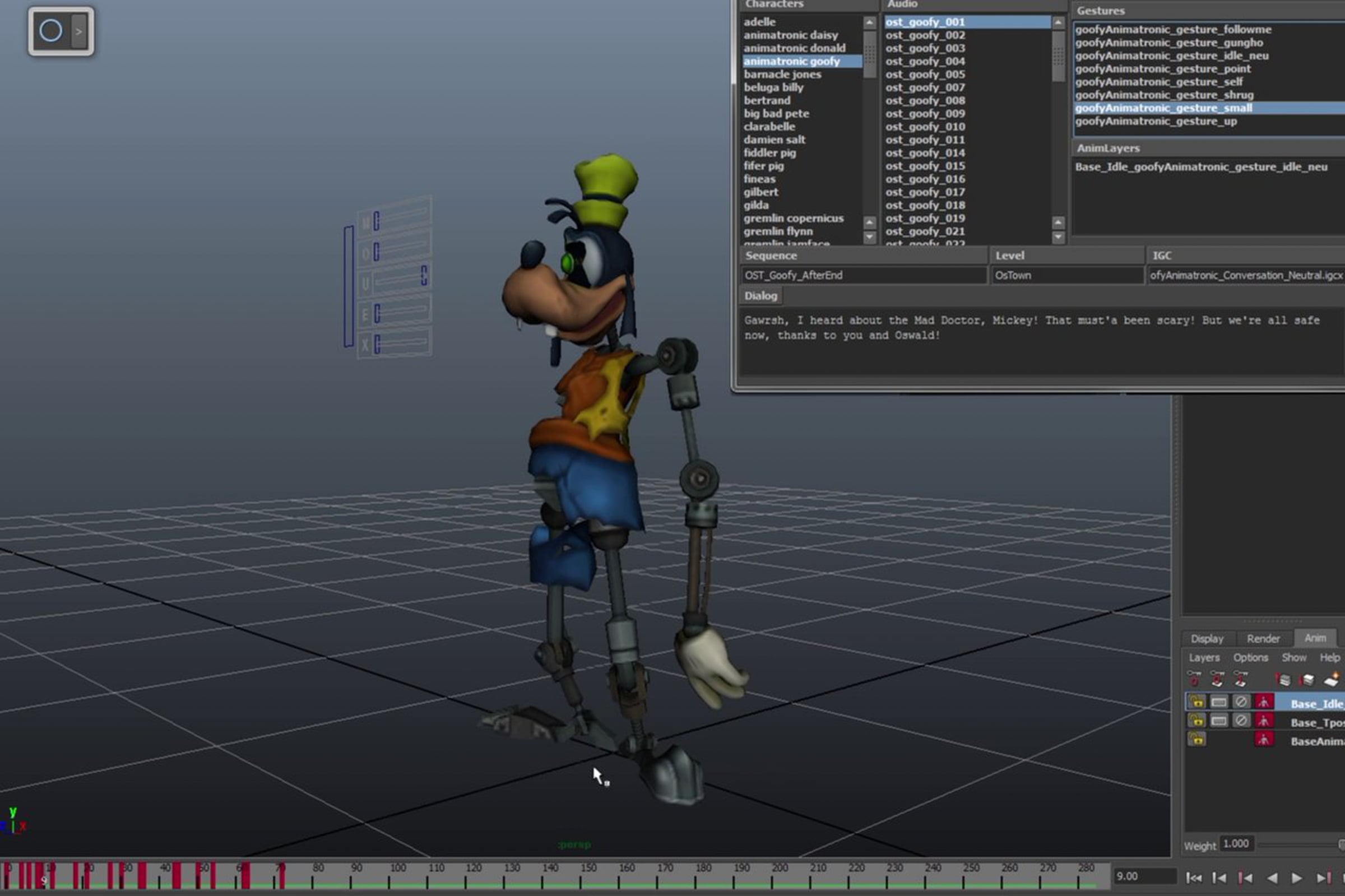1345x896 pixels.
Task: Click the circle icon in the viewport corner
Action: pyautogui.click(x=51, y=31)
